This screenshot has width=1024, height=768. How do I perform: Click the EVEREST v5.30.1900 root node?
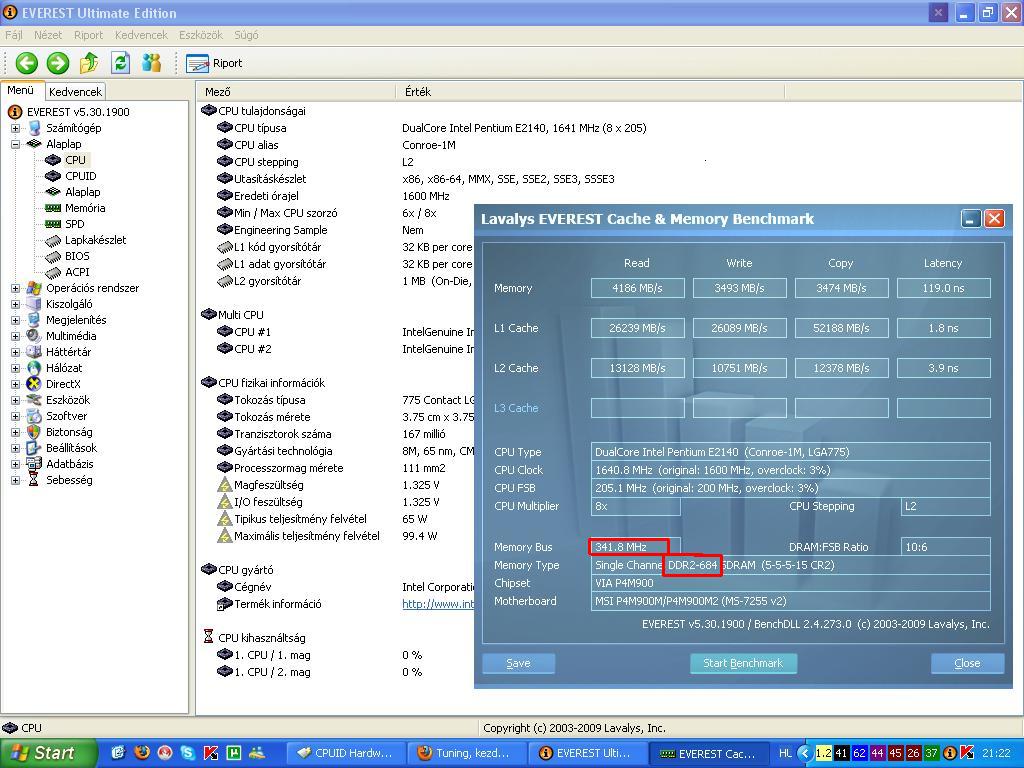tap(78, 112)
